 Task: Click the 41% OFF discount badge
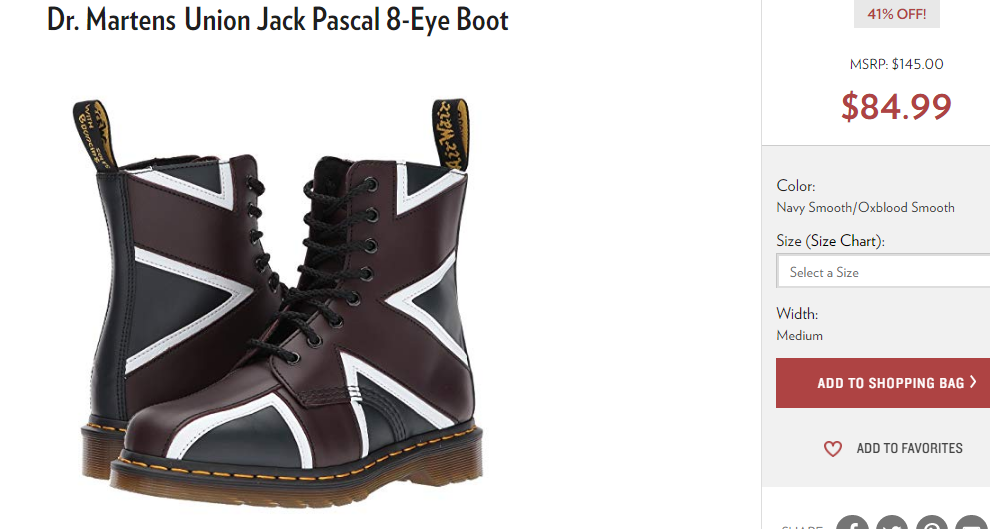pos(897,14)
